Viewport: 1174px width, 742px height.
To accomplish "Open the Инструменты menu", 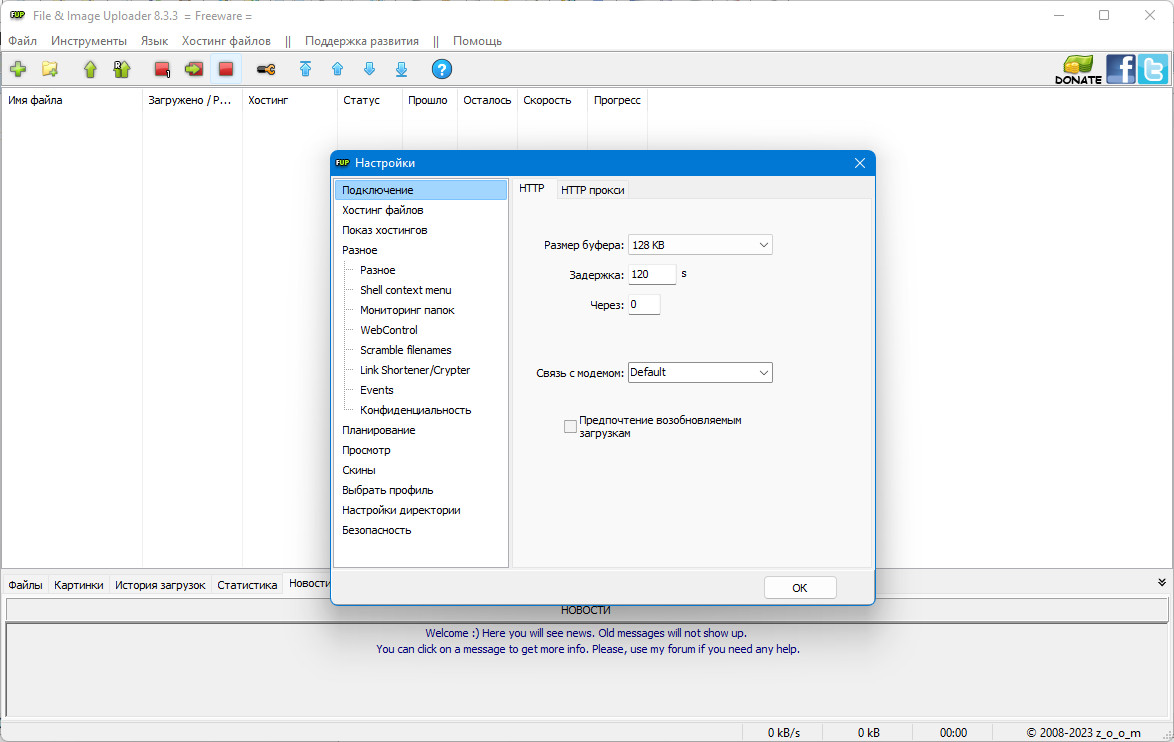I will 88,41.
